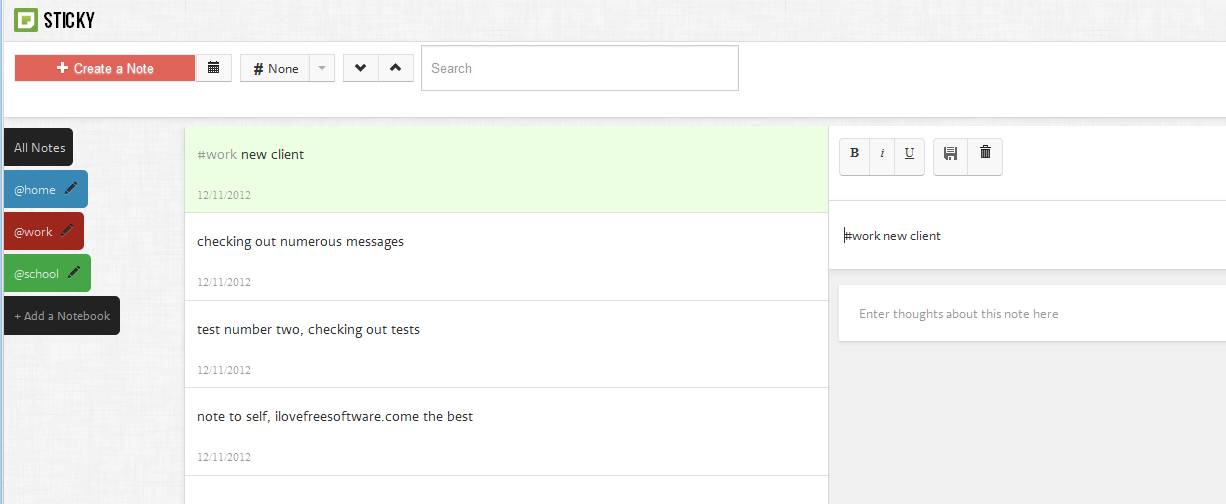Viewport: 1226px width, 504px height.
Task: Delete the note using trash icon
Action: (x=985, y=152)
